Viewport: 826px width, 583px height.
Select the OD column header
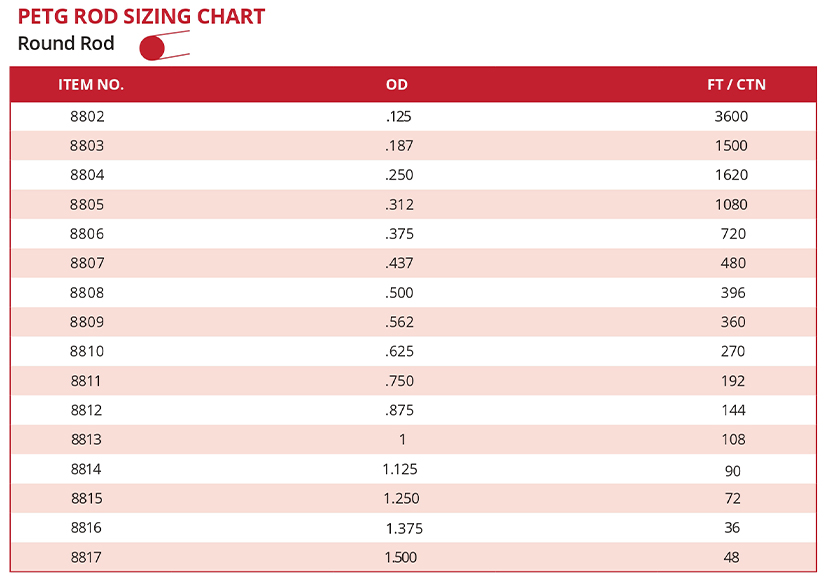(x=397, y=85)
